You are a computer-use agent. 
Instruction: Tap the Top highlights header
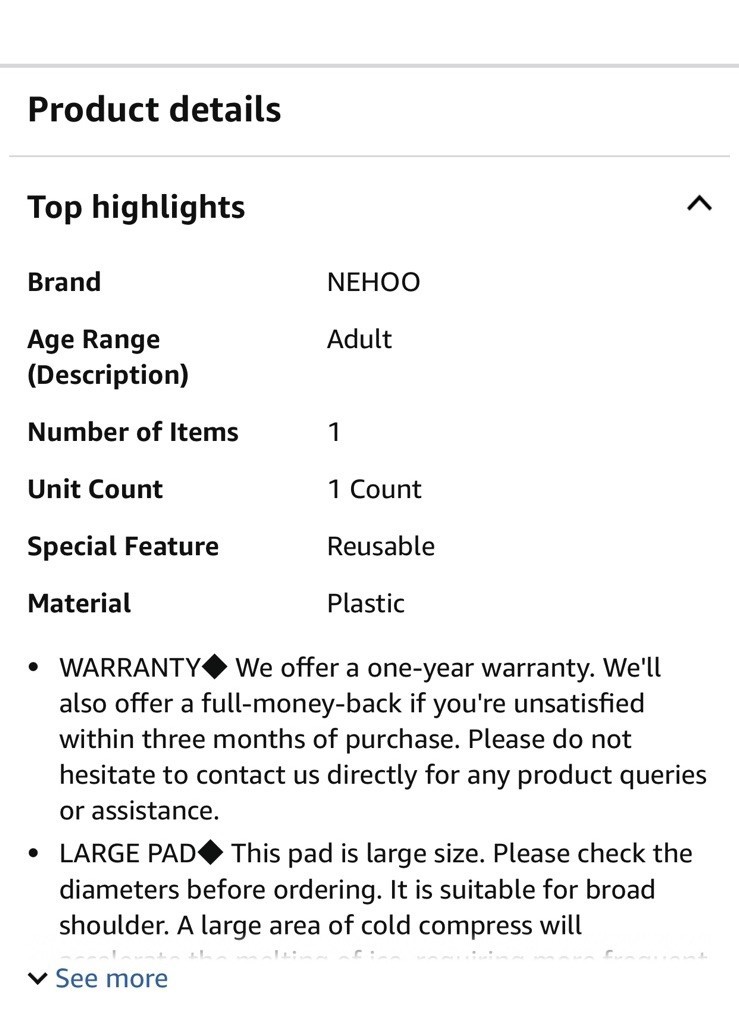tap(136, 207)
